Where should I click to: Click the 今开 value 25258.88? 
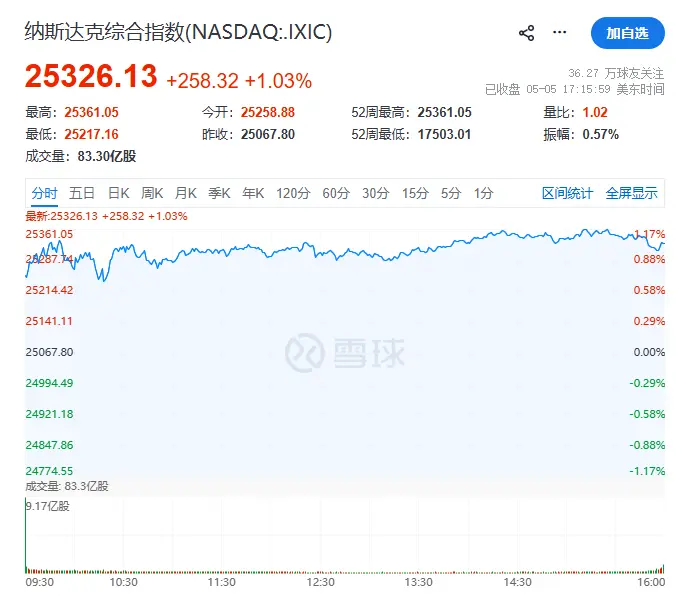click(268, 112)
